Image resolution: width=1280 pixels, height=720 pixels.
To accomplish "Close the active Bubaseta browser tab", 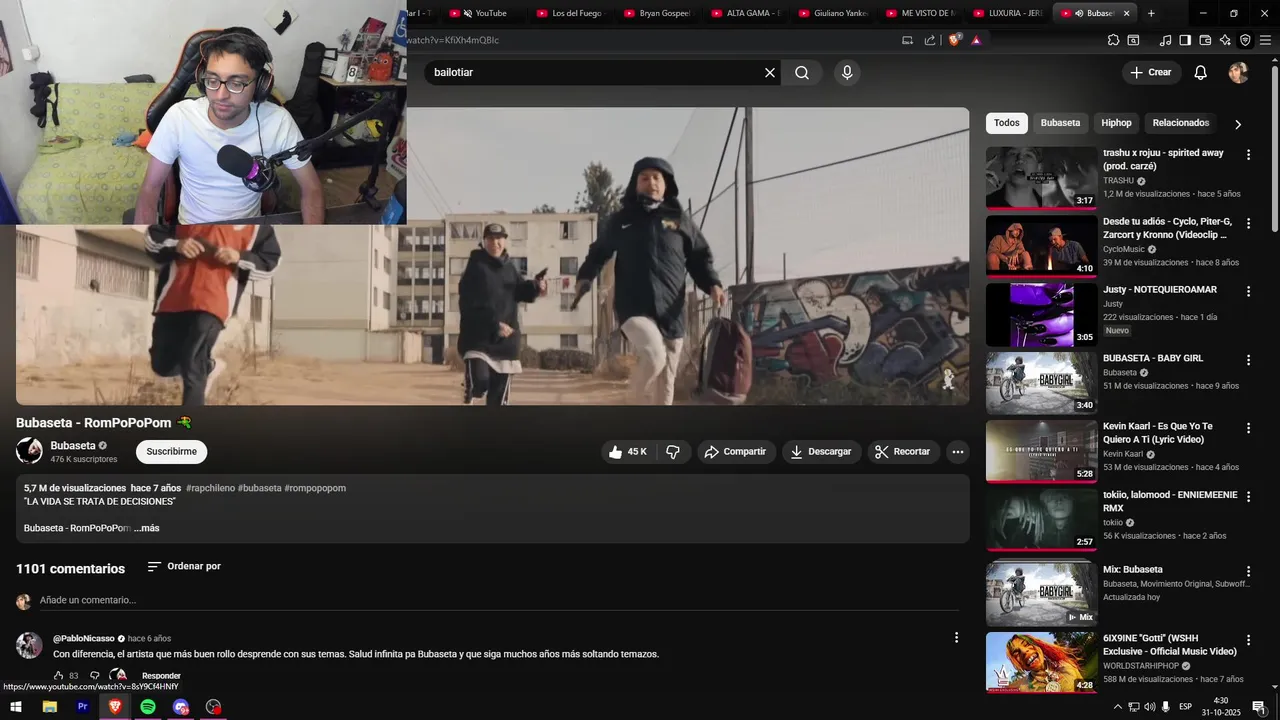I will pyautogui.click(x=1127, y=13).
